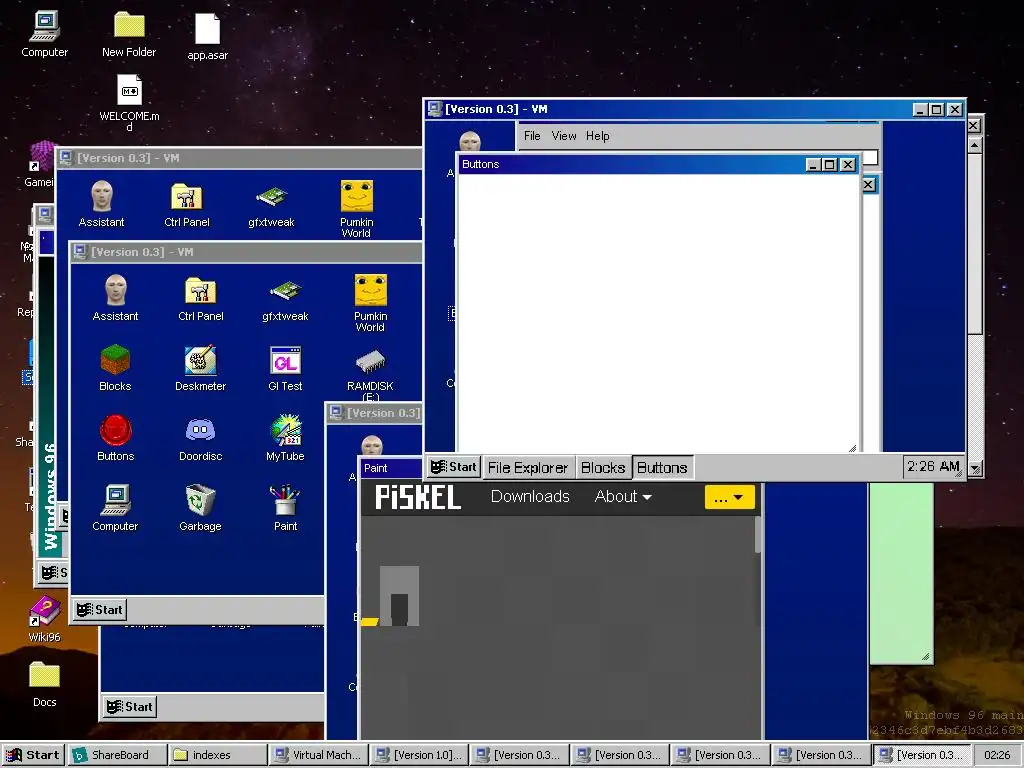
Task: Open the Computer icon inside the middle VM
Action: coord(115,508)
